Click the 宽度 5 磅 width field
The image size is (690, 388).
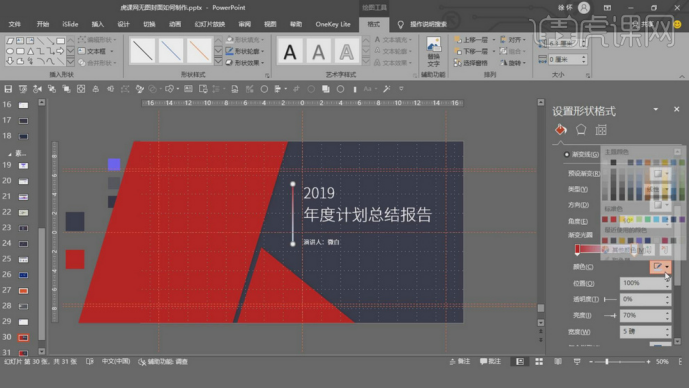point(645,332)
